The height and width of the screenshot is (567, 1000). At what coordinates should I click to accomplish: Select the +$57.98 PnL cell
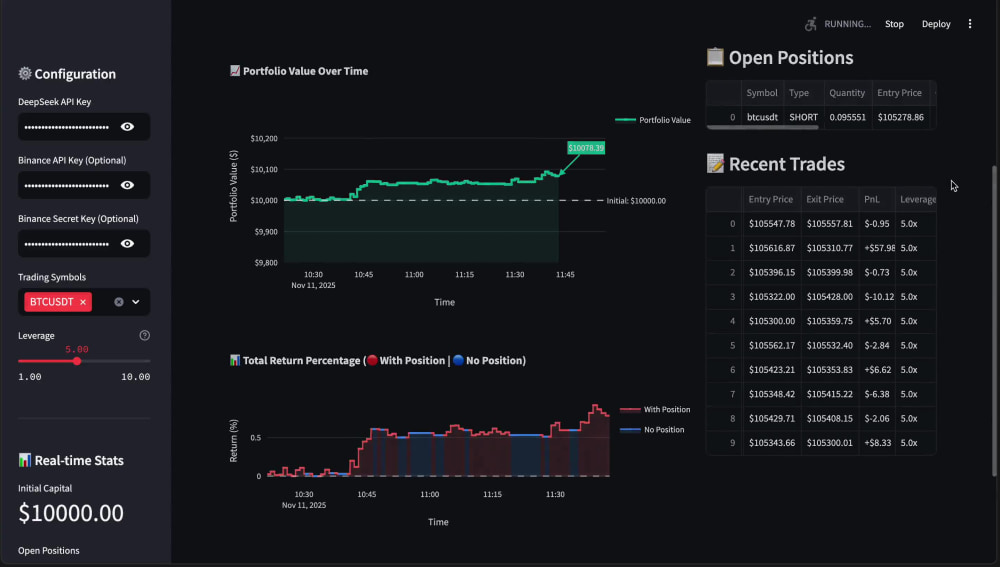(877, 248)
